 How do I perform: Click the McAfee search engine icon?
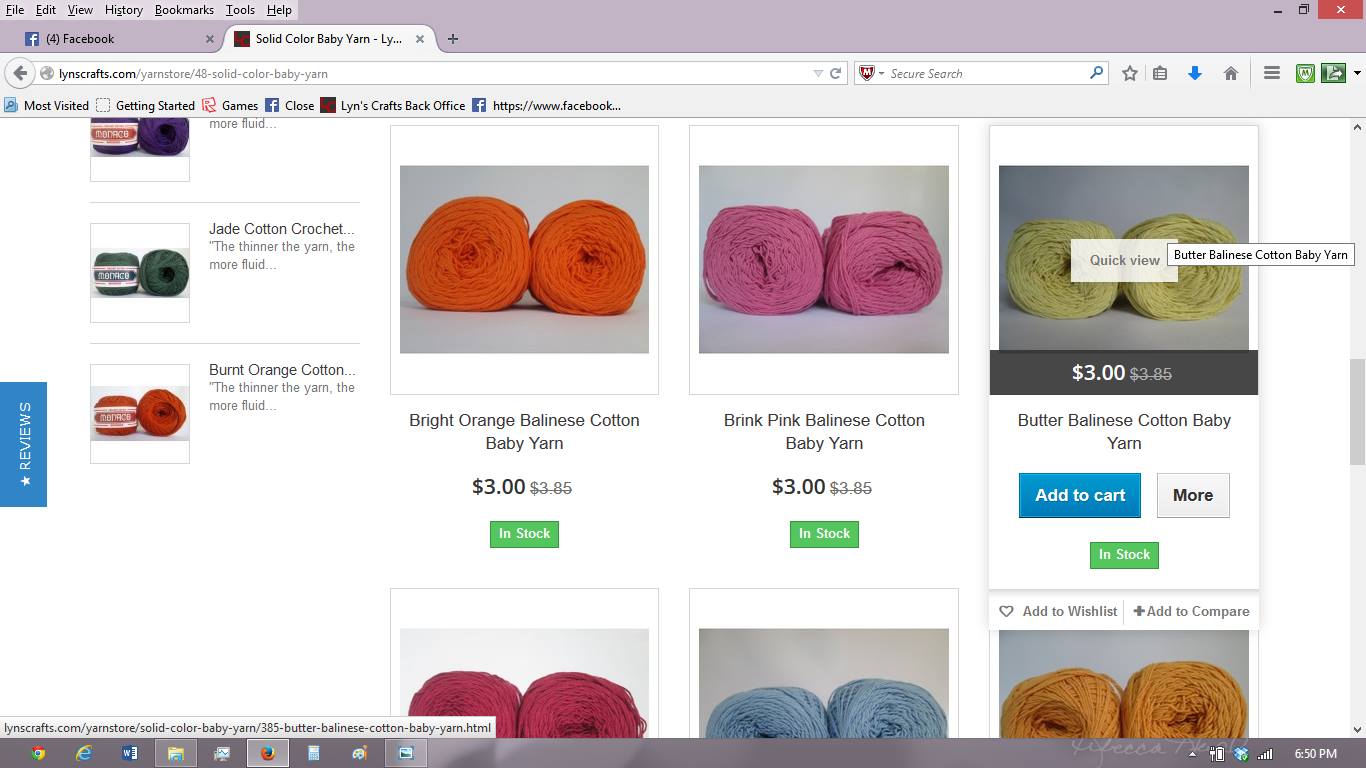pyautogui.click(x=867, y=73)
